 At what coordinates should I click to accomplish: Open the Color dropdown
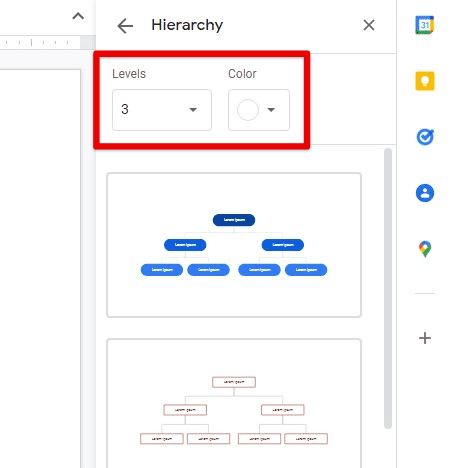click(x=259, y=110)
